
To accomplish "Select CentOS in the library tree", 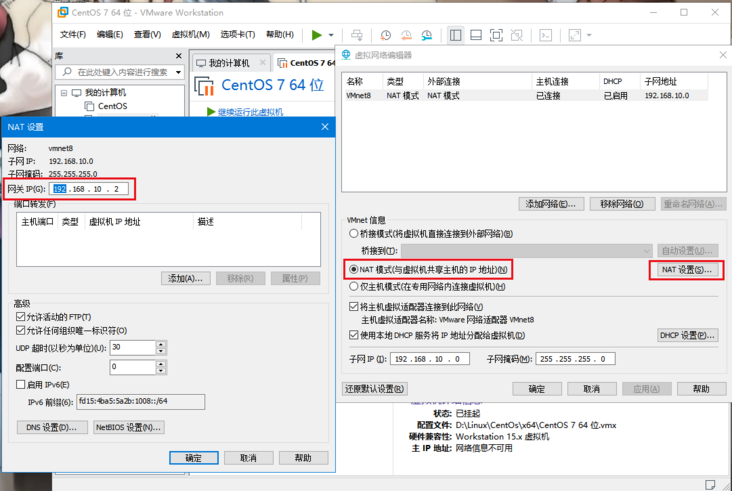I will tap(113, 106).
